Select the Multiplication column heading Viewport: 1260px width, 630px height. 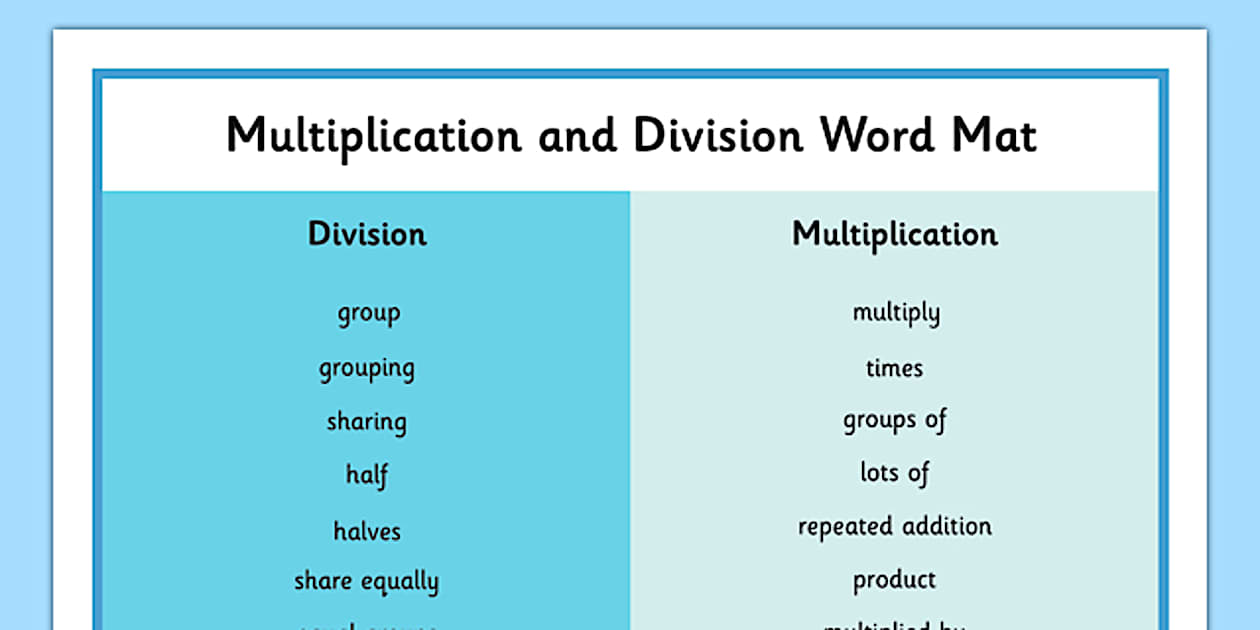894,234
